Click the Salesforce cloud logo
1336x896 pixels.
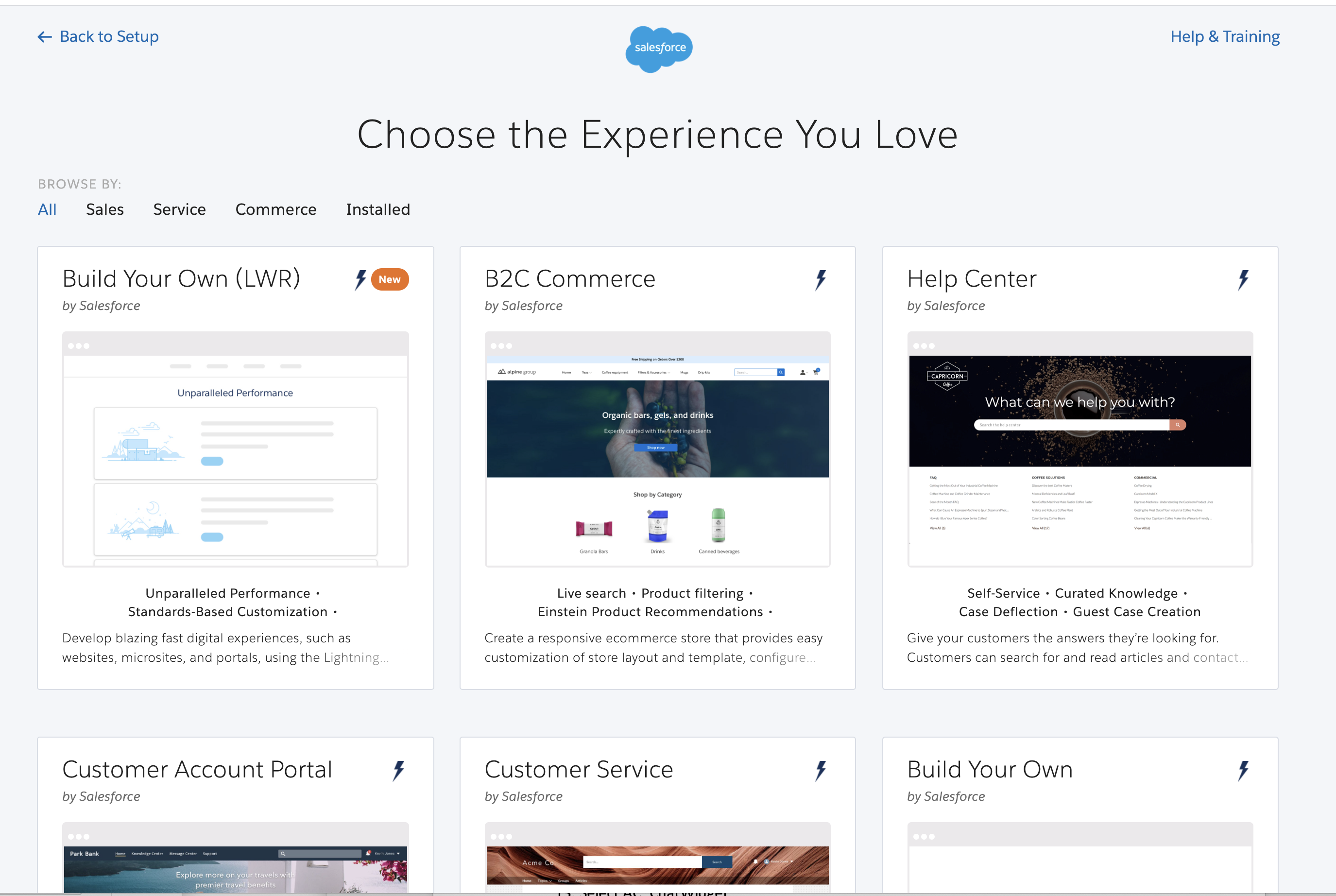pyautogui.click(x=659, y=49)
